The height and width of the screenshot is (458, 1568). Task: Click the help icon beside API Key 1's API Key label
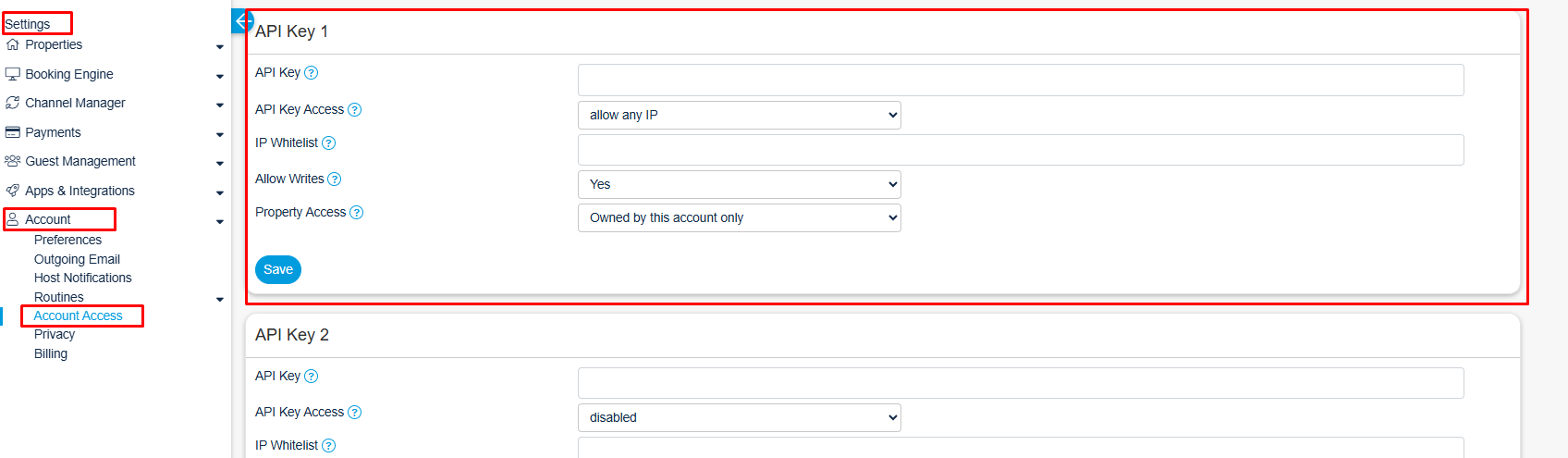pyautogui.click(x=312, y=73)
